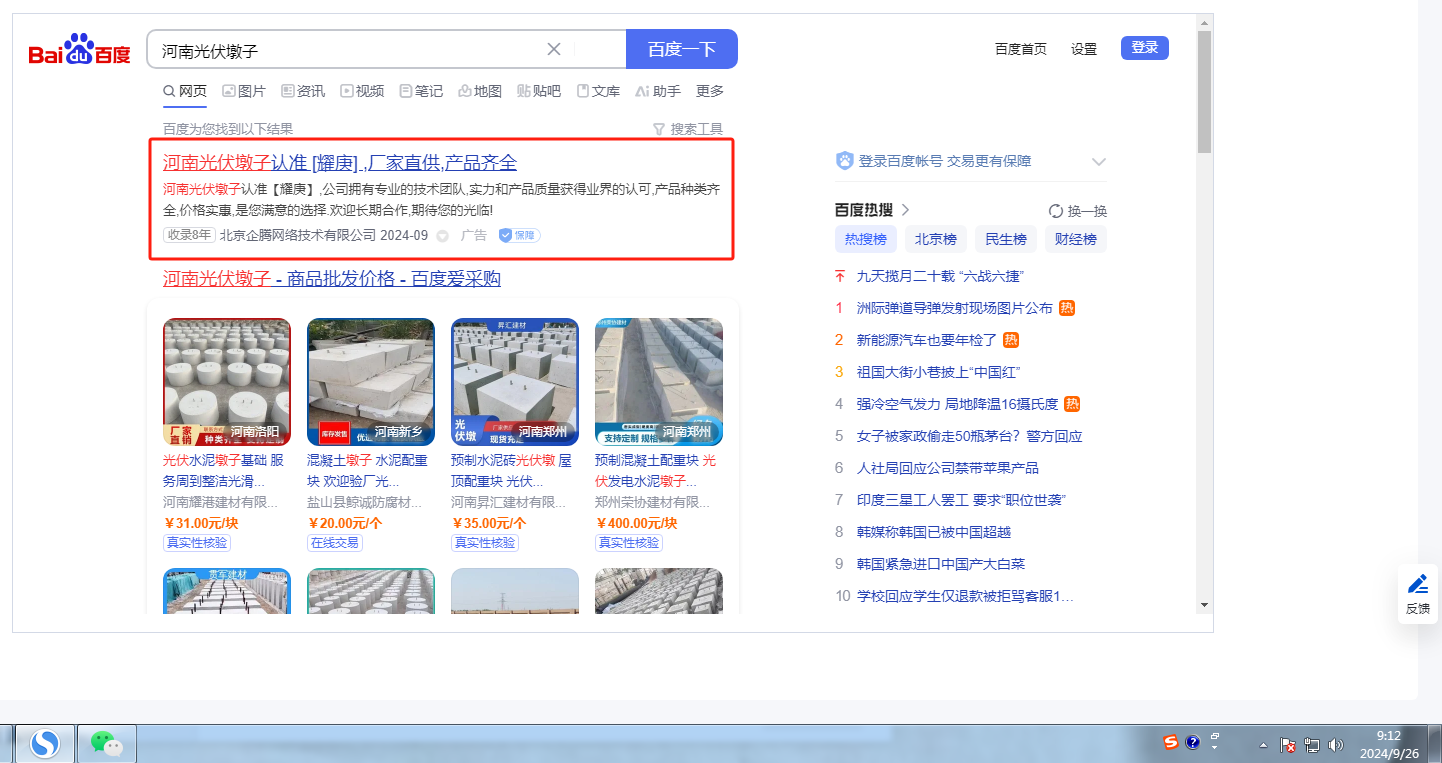Screen dimensions: 1442x763
Task: Expand 百度热搜 with the arrow
Action: pos(906,210)
